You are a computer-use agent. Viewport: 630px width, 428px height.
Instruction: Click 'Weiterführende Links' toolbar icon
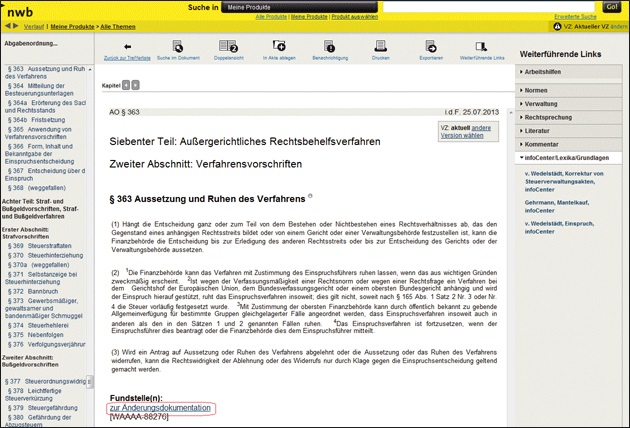(x=482, y=47)
